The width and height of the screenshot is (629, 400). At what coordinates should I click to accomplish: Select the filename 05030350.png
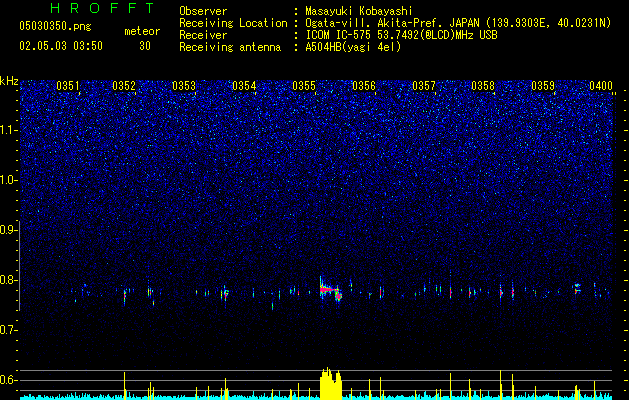tap(55, 27)
